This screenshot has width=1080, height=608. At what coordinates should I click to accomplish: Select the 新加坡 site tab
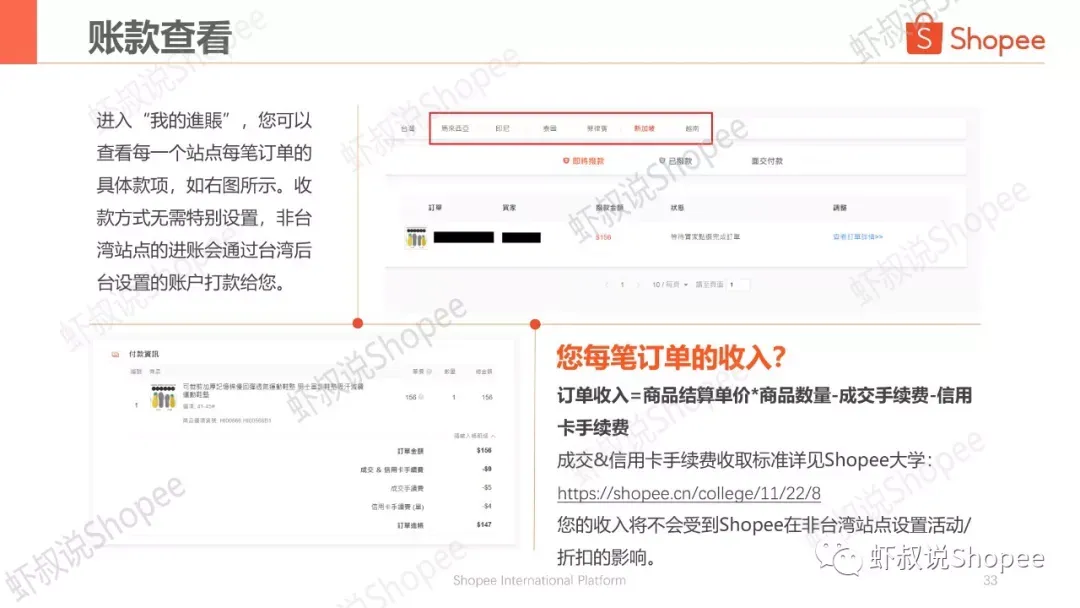click(644, 129)
